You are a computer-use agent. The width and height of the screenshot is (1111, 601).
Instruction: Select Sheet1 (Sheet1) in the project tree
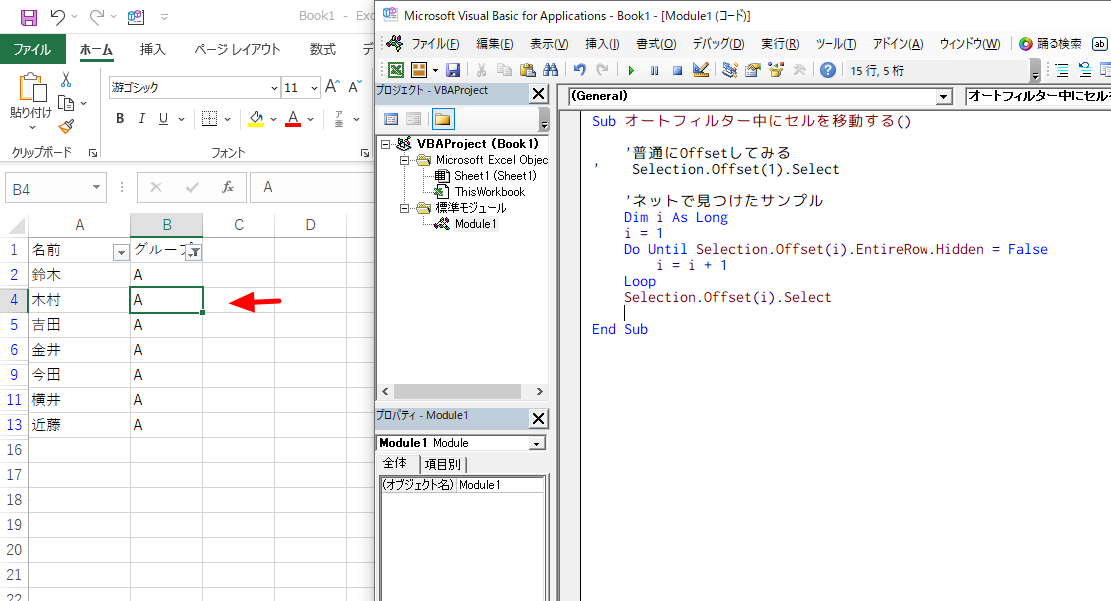tap(495, 176)
